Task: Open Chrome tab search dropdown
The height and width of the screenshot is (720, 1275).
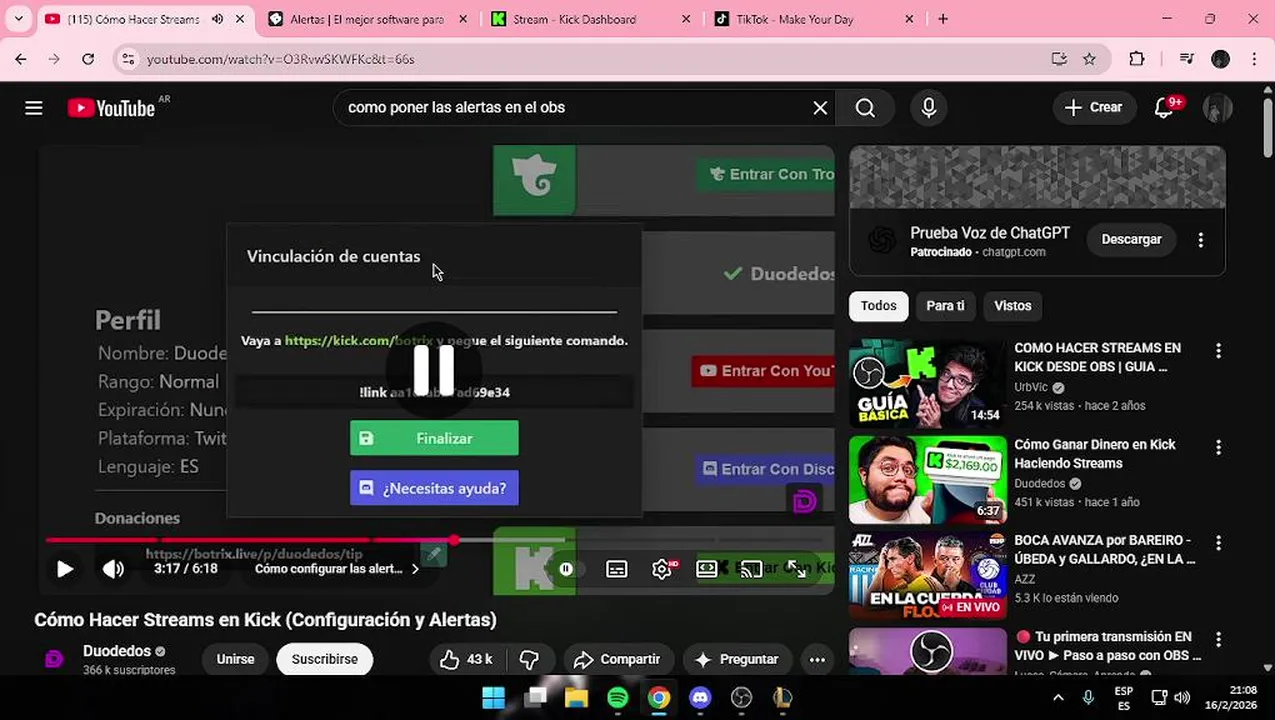Action: coord(18,19)
